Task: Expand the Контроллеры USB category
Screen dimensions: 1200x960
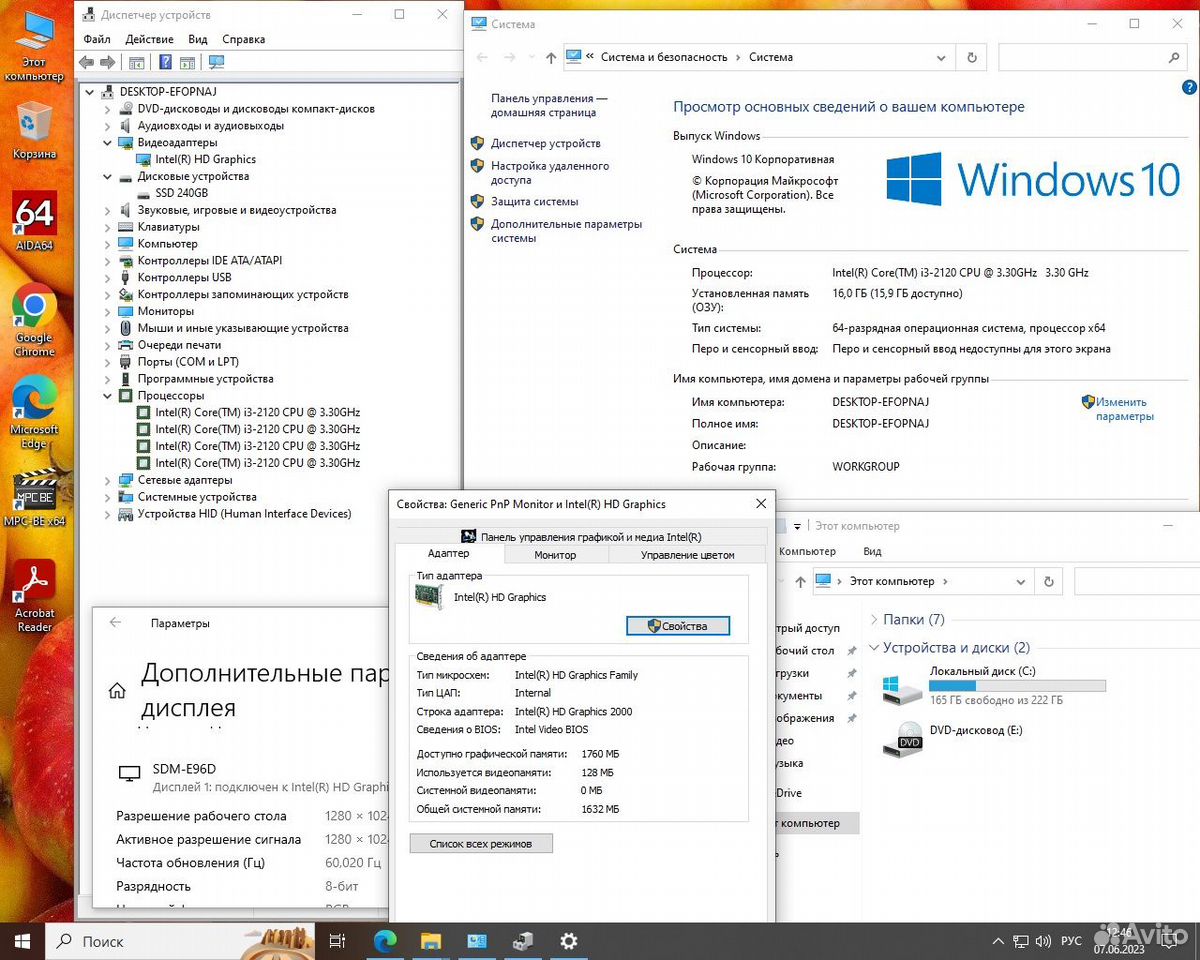Action: tap(108, 277)
